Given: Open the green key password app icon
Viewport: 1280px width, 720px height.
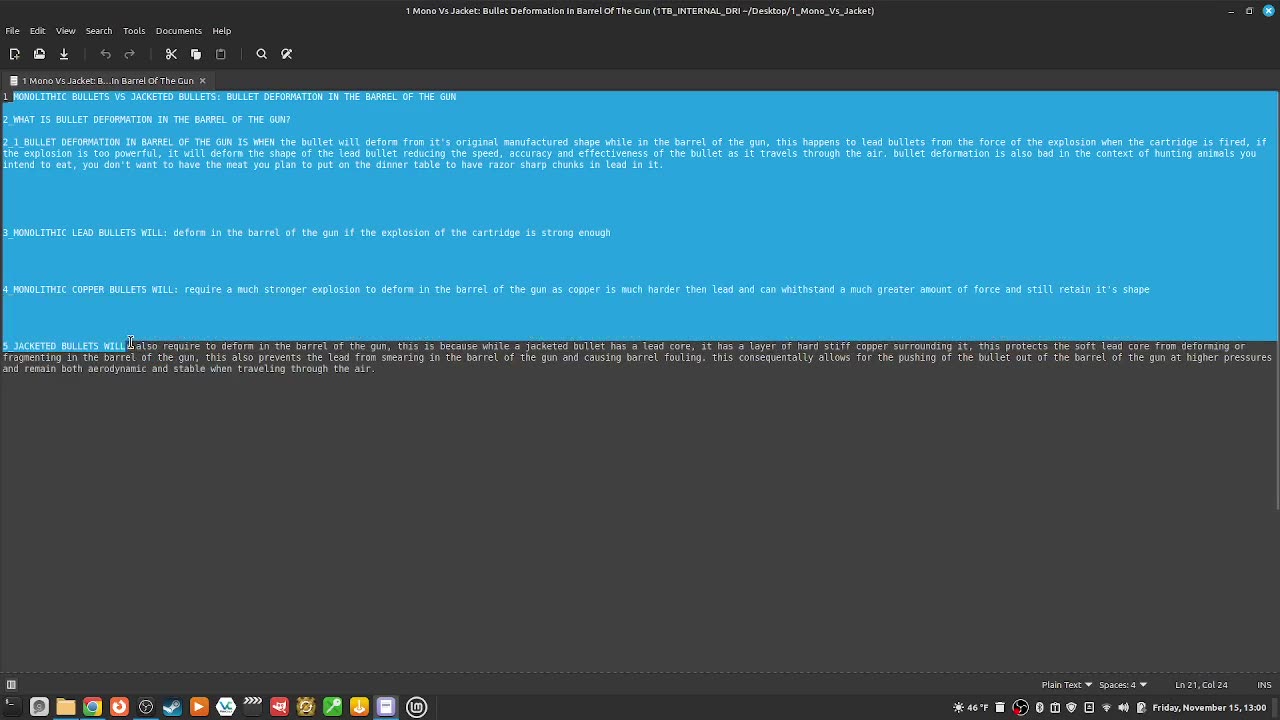Looking at the screenshot, I should (x=332, y=707).
